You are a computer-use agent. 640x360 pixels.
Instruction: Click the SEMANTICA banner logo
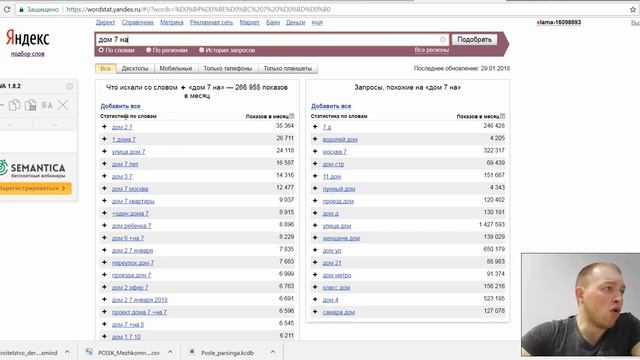(33, 169)
